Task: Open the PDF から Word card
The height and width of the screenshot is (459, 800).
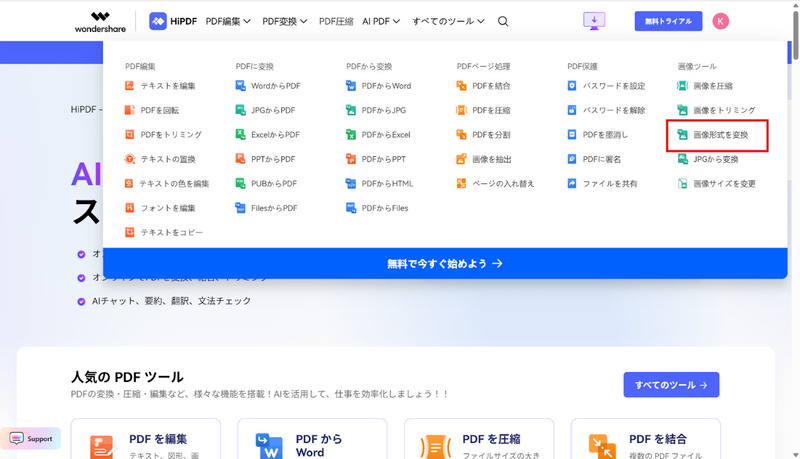Action: 312,439
